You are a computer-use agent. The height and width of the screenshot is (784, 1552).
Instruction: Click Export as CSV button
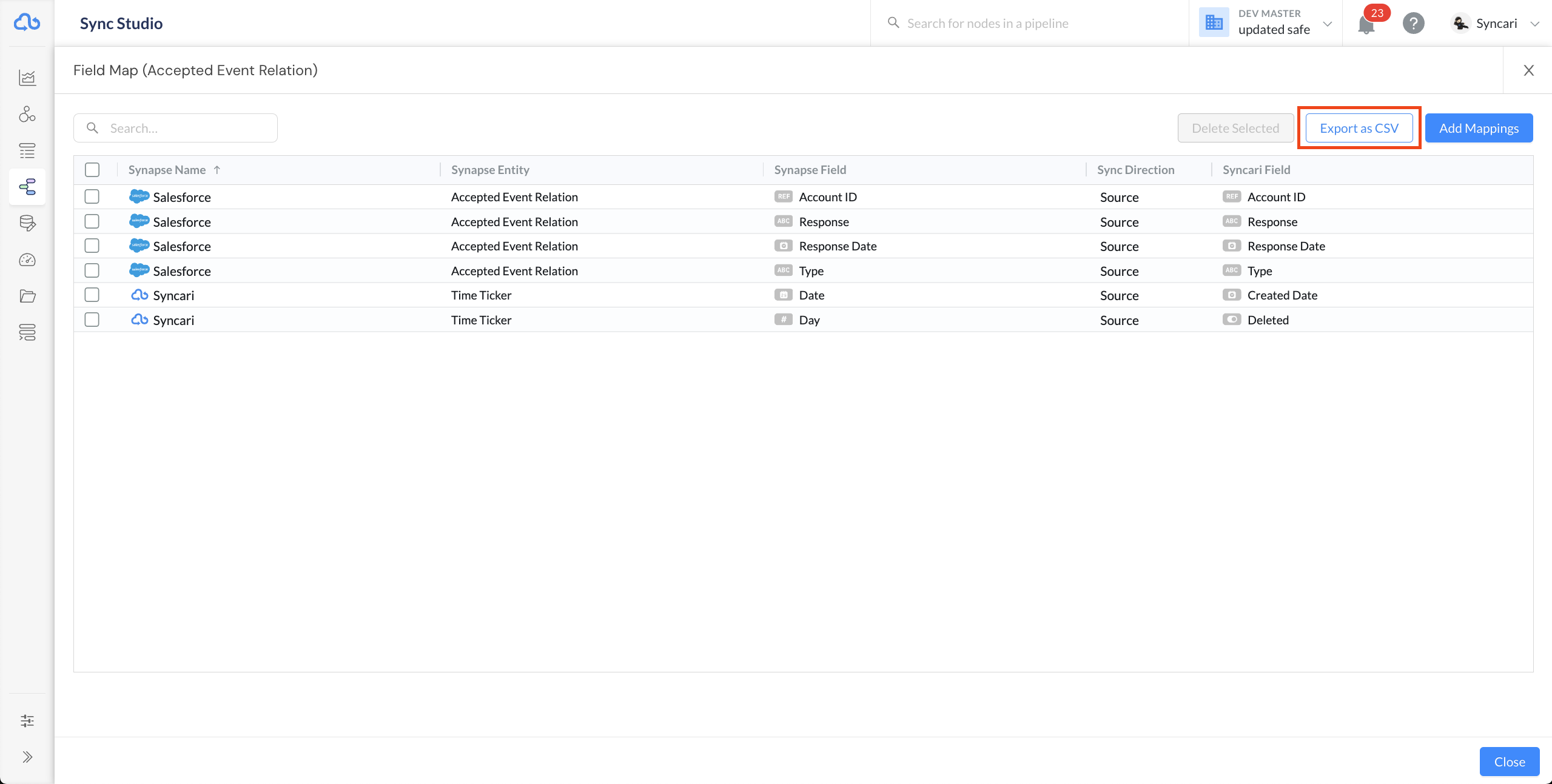(x=1359, y=128)
